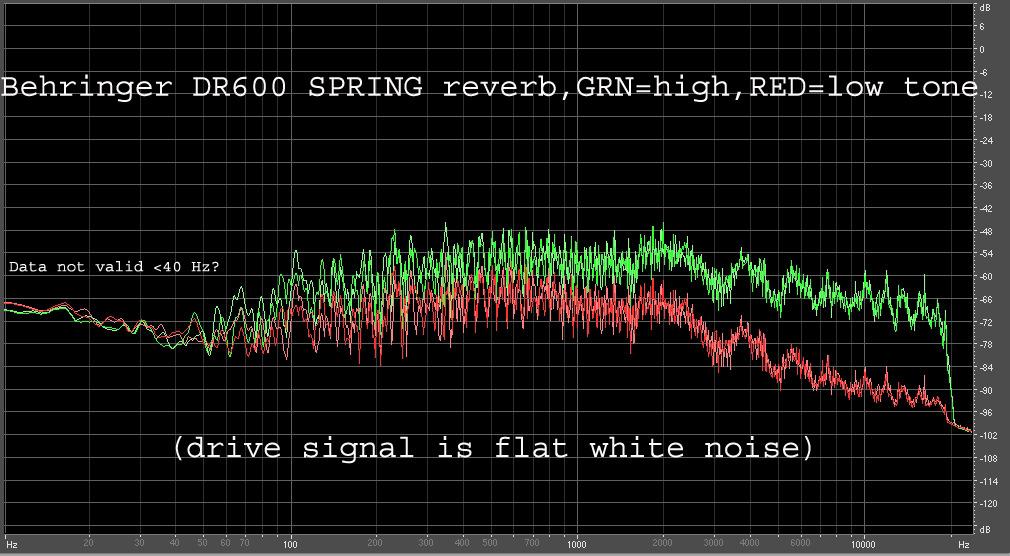Click the "(drive signal is flat white noise)" caption

pyautogui.click(x=493, y=447)
